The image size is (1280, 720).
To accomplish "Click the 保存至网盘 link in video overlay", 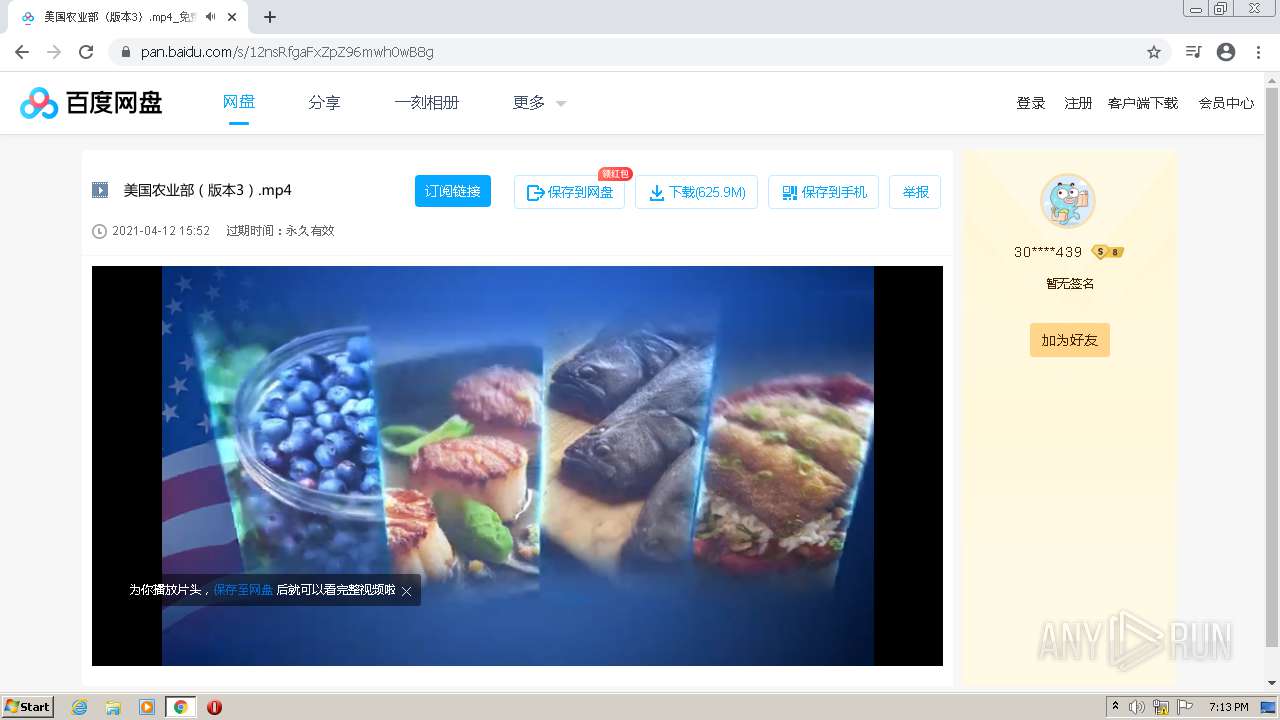I will click(x=243, y=590).
